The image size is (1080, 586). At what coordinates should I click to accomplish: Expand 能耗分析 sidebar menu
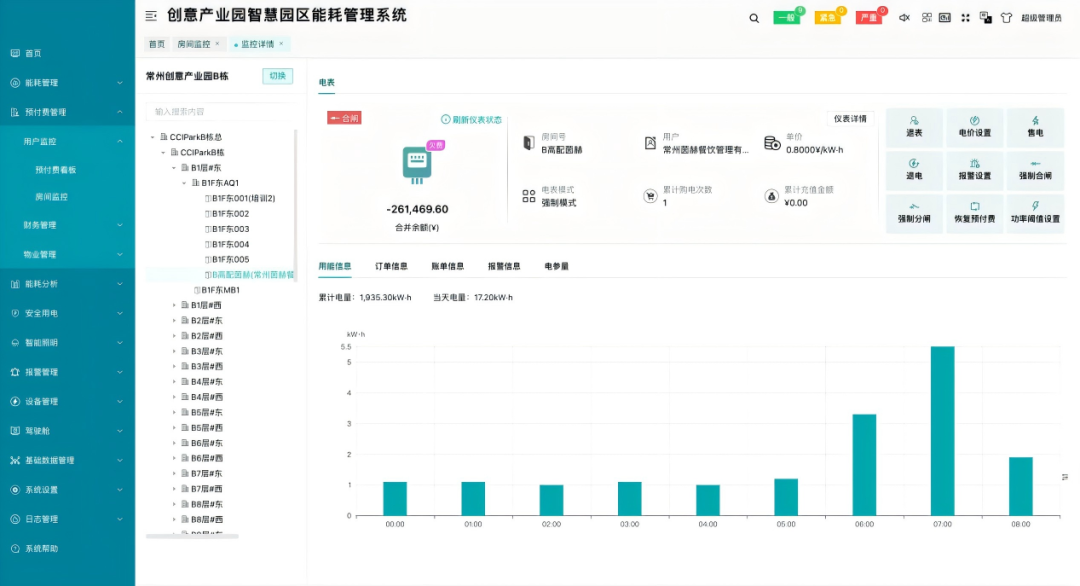[x=67, y=284]
